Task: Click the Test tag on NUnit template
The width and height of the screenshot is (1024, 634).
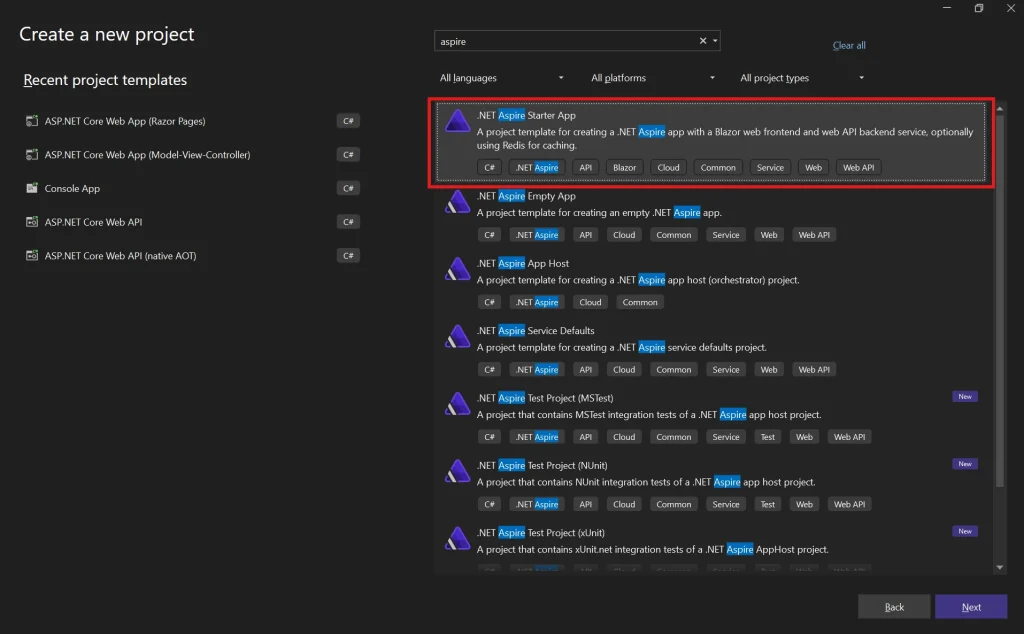Action: (767, 504)
